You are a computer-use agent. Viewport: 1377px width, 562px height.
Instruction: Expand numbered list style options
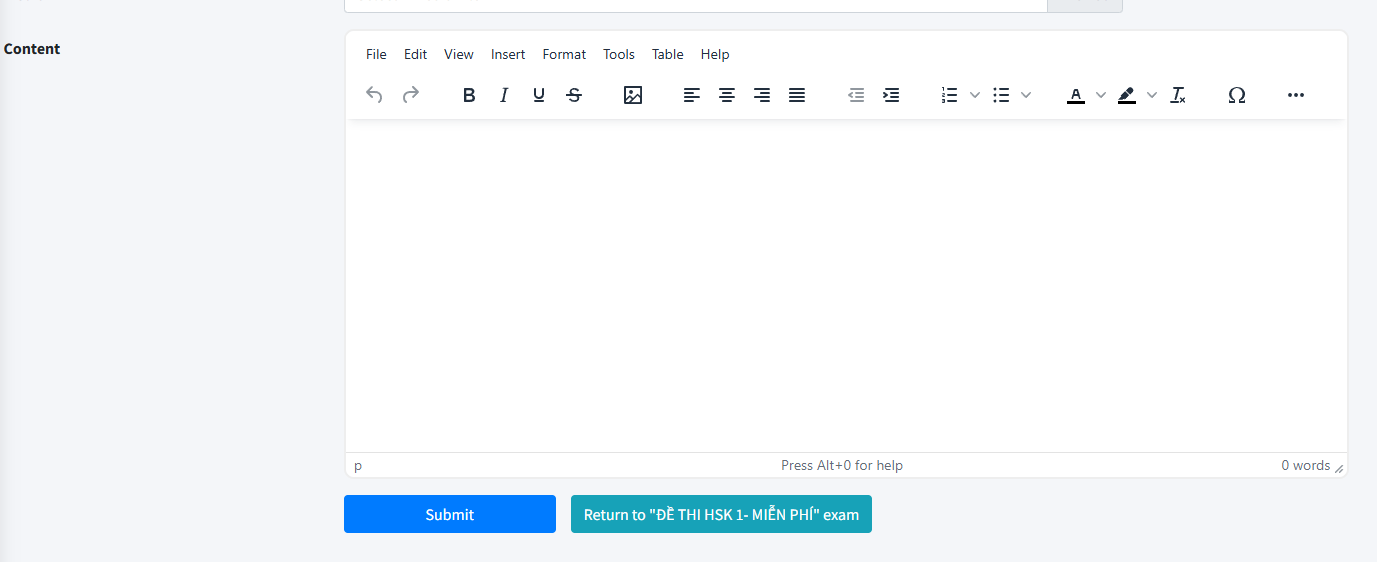coord(975,95)
